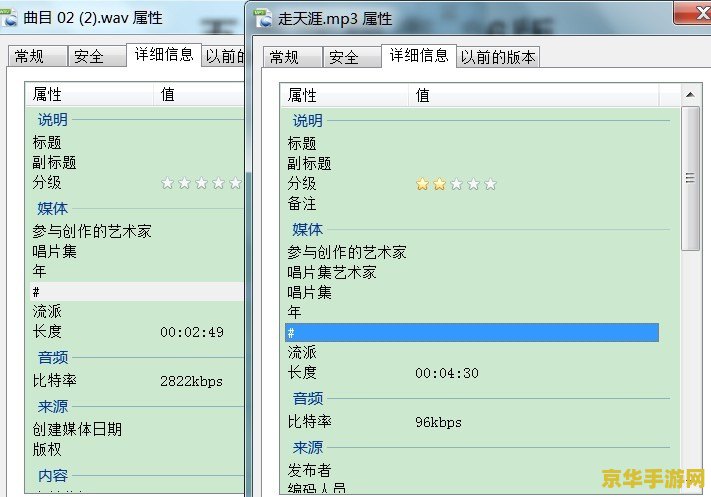Open 常规 tab in wav properties window
Screen dimensions: 711x497
(38, 56)
